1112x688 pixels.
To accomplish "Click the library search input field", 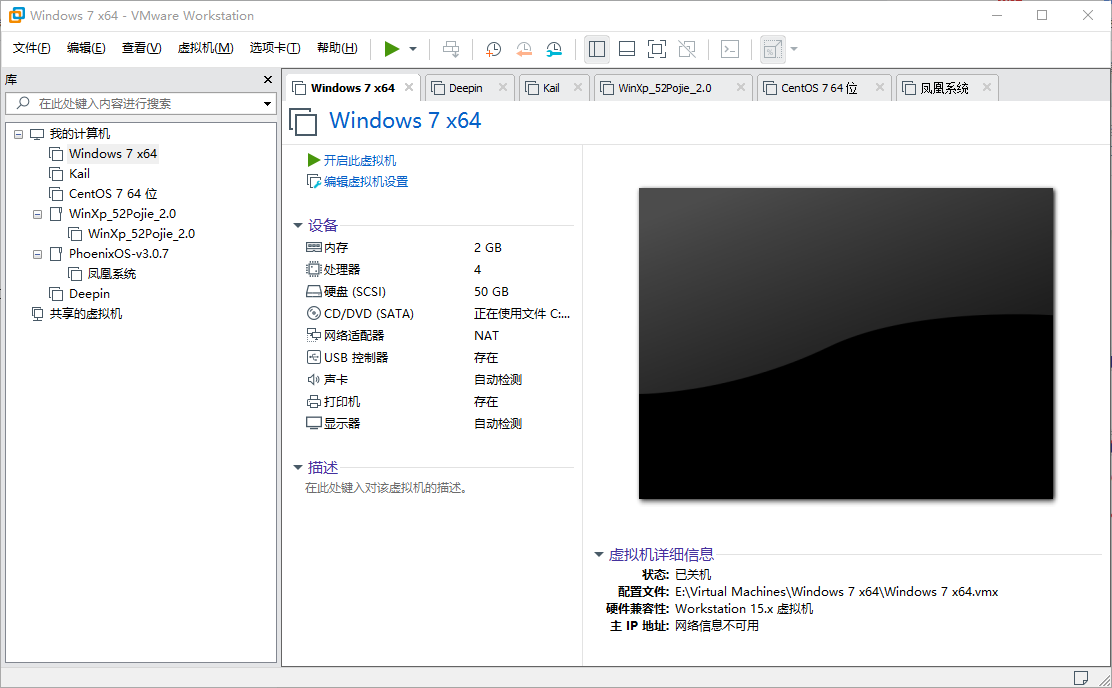I will click(140, 104).
